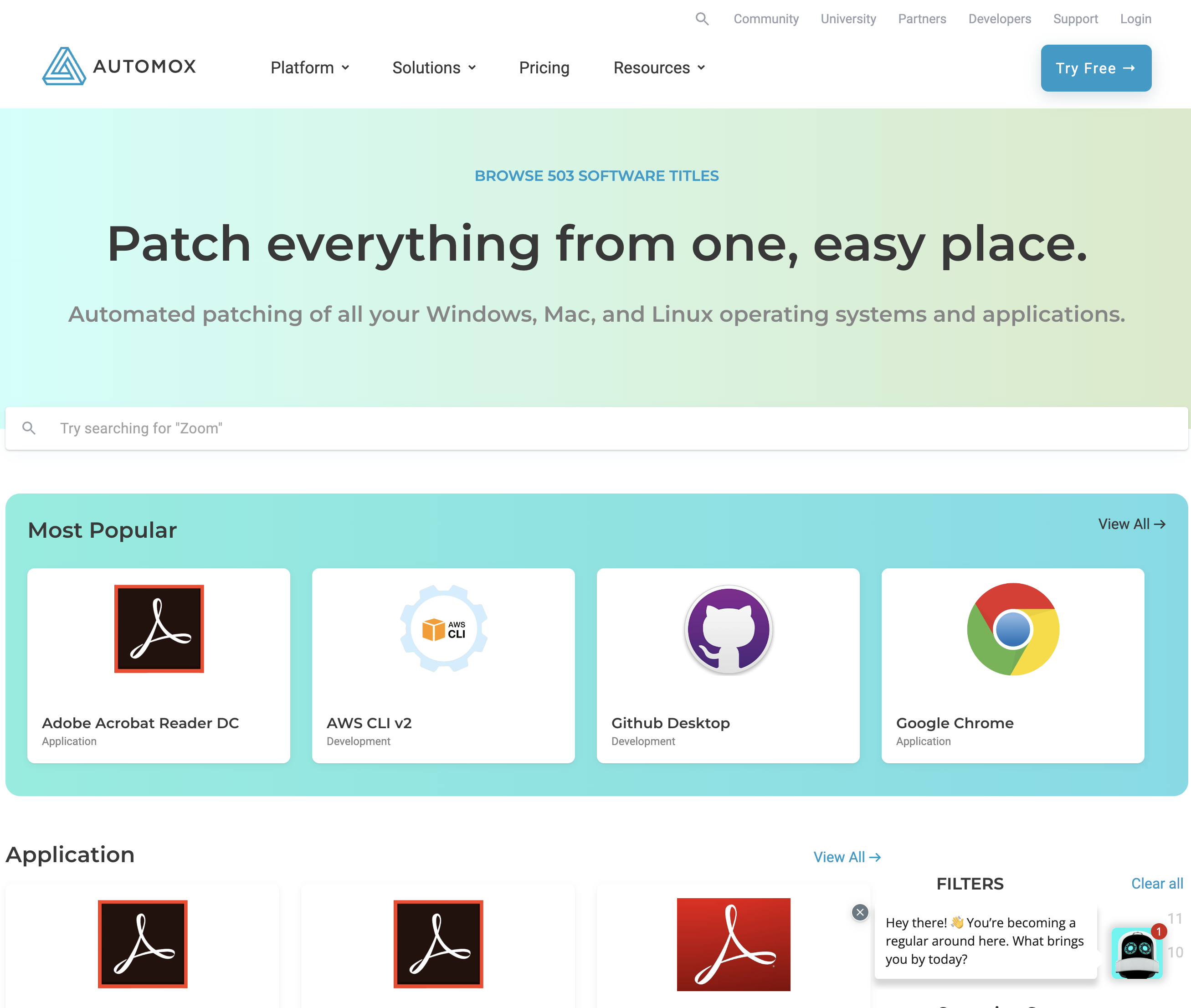Image resolution: width=1191 pixels, height=1008 pixels.
Task: Expand the Resources dropdown menu
Action: pos(659,67)
